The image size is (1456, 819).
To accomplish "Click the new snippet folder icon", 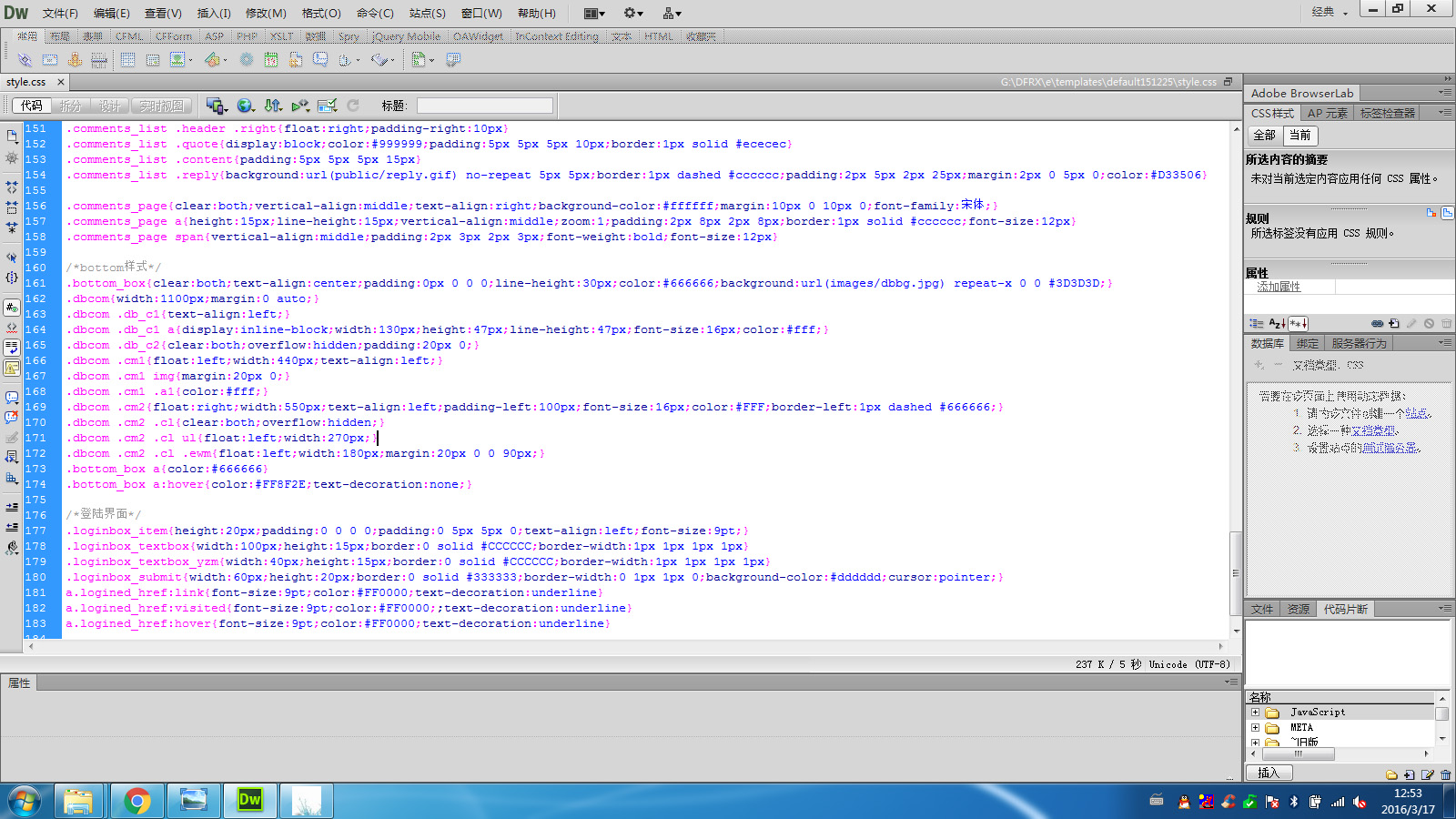I will click(x=1391, y=774).
